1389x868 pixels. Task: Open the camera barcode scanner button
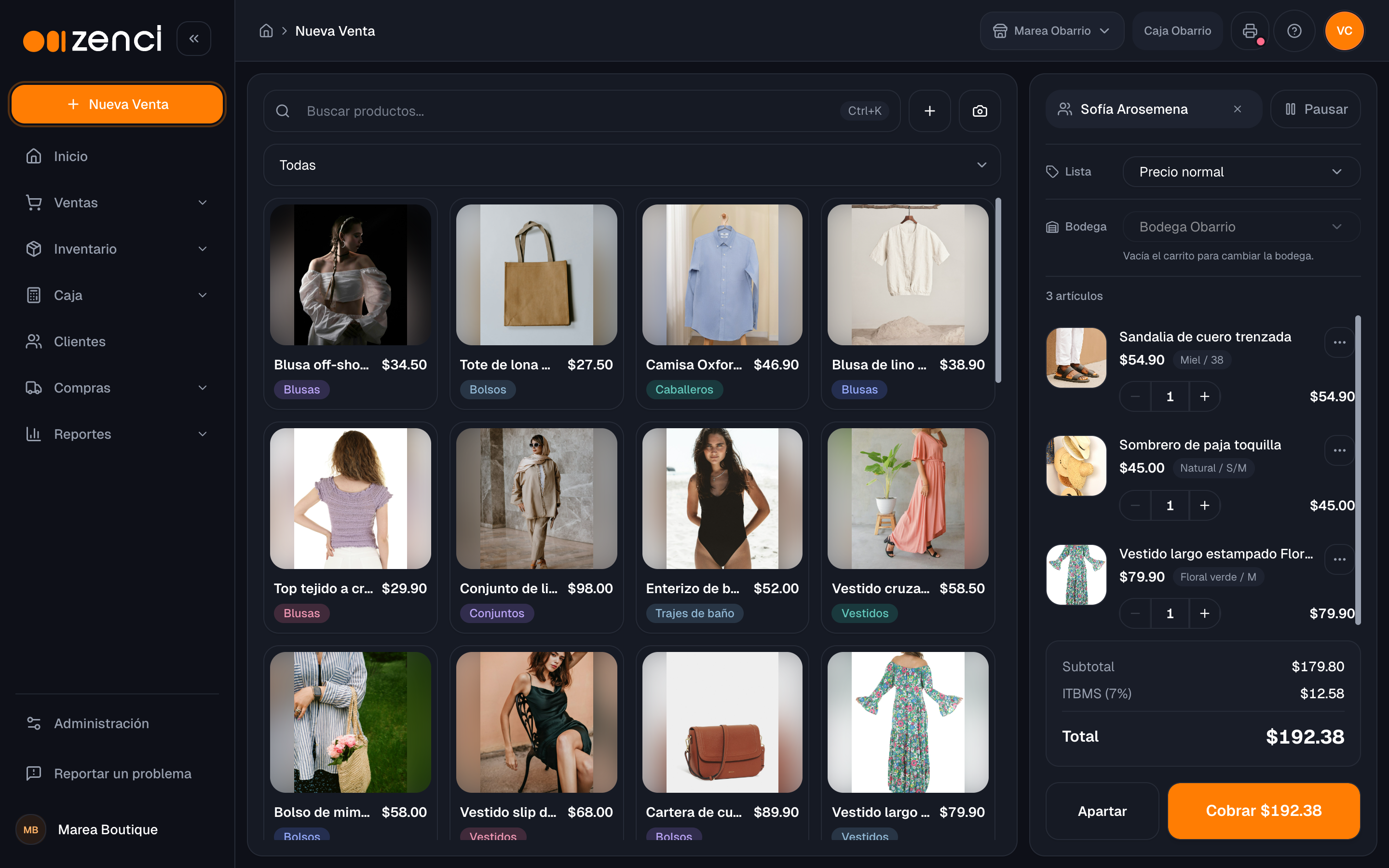[x=980, y=111]
